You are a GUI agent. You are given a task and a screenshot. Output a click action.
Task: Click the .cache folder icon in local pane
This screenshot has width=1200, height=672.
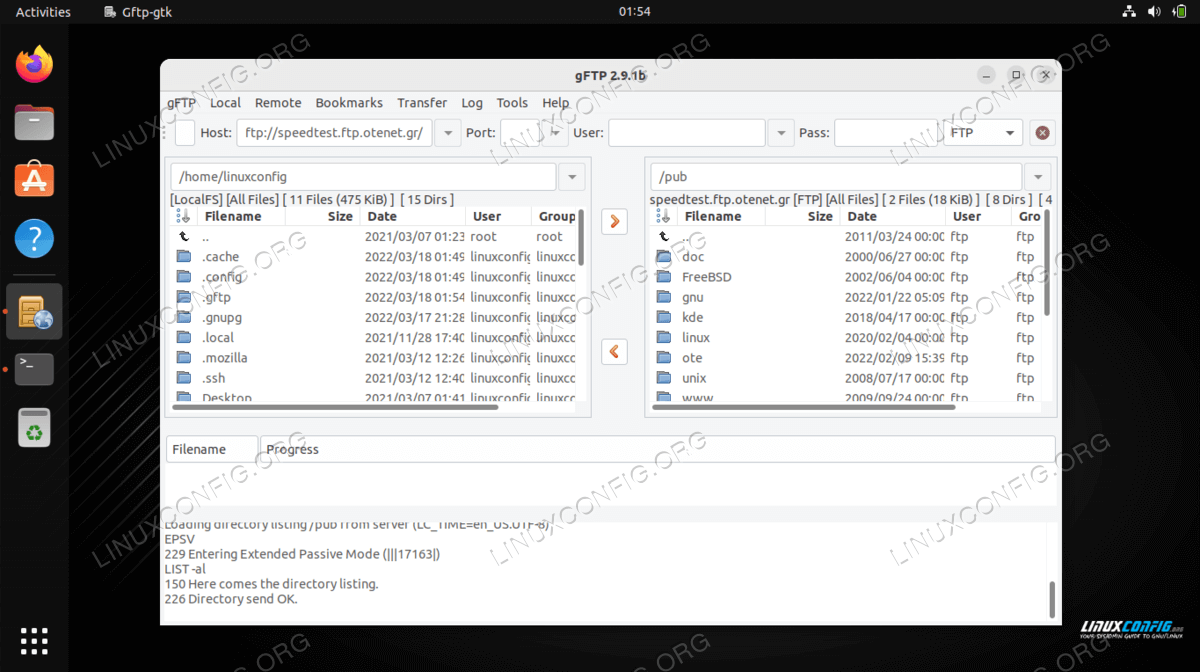coord(183,257)
